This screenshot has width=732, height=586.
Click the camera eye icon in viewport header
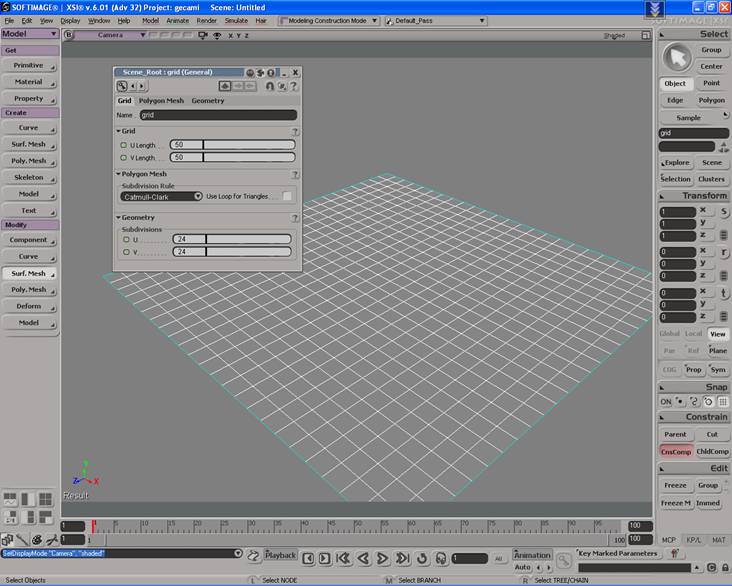click(x=217, y=35)
